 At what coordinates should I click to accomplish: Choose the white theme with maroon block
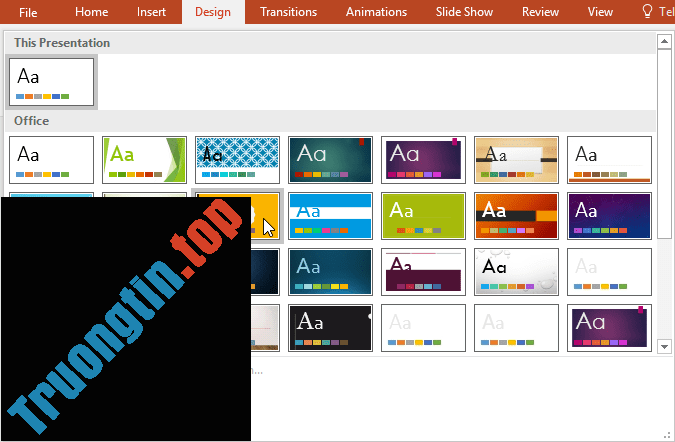[x=423, y=272]
